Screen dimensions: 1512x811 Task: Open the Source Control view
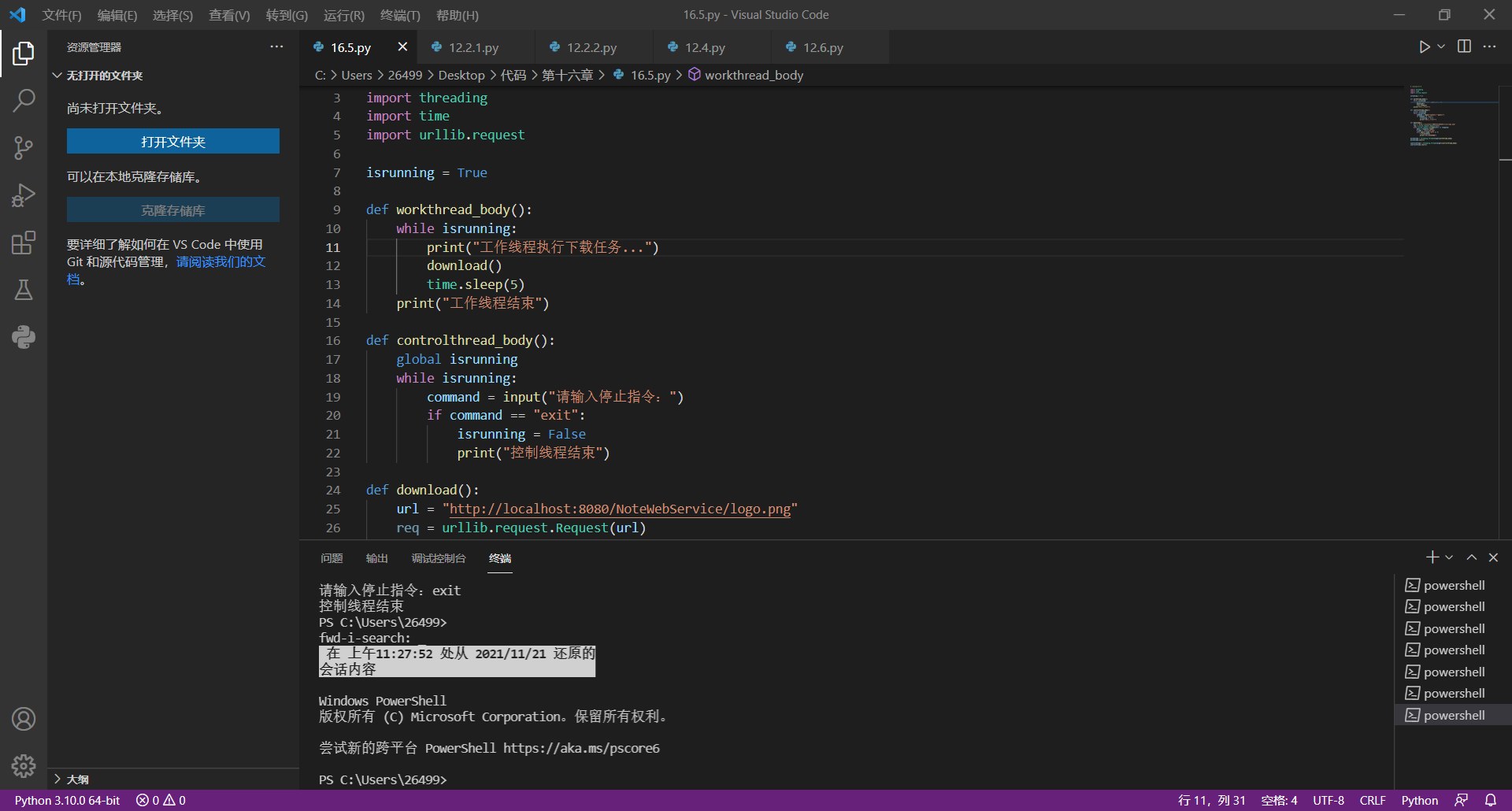pos(24,147)
